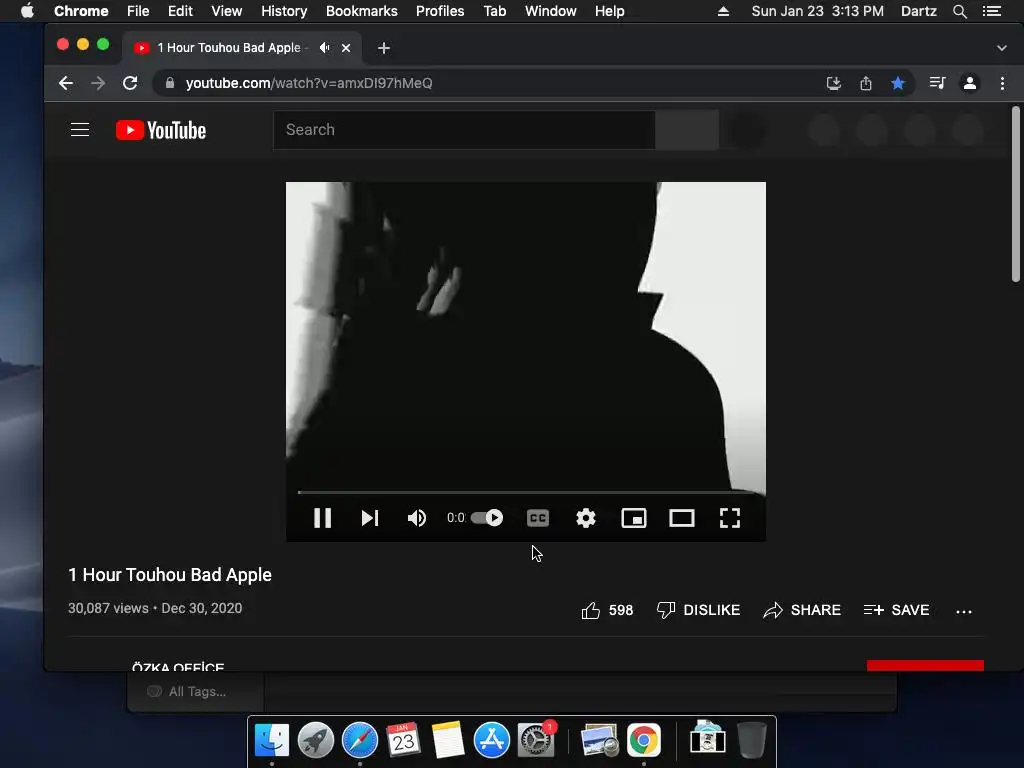
Task: Install app icon in address bar
Action: tap(833, 83)
